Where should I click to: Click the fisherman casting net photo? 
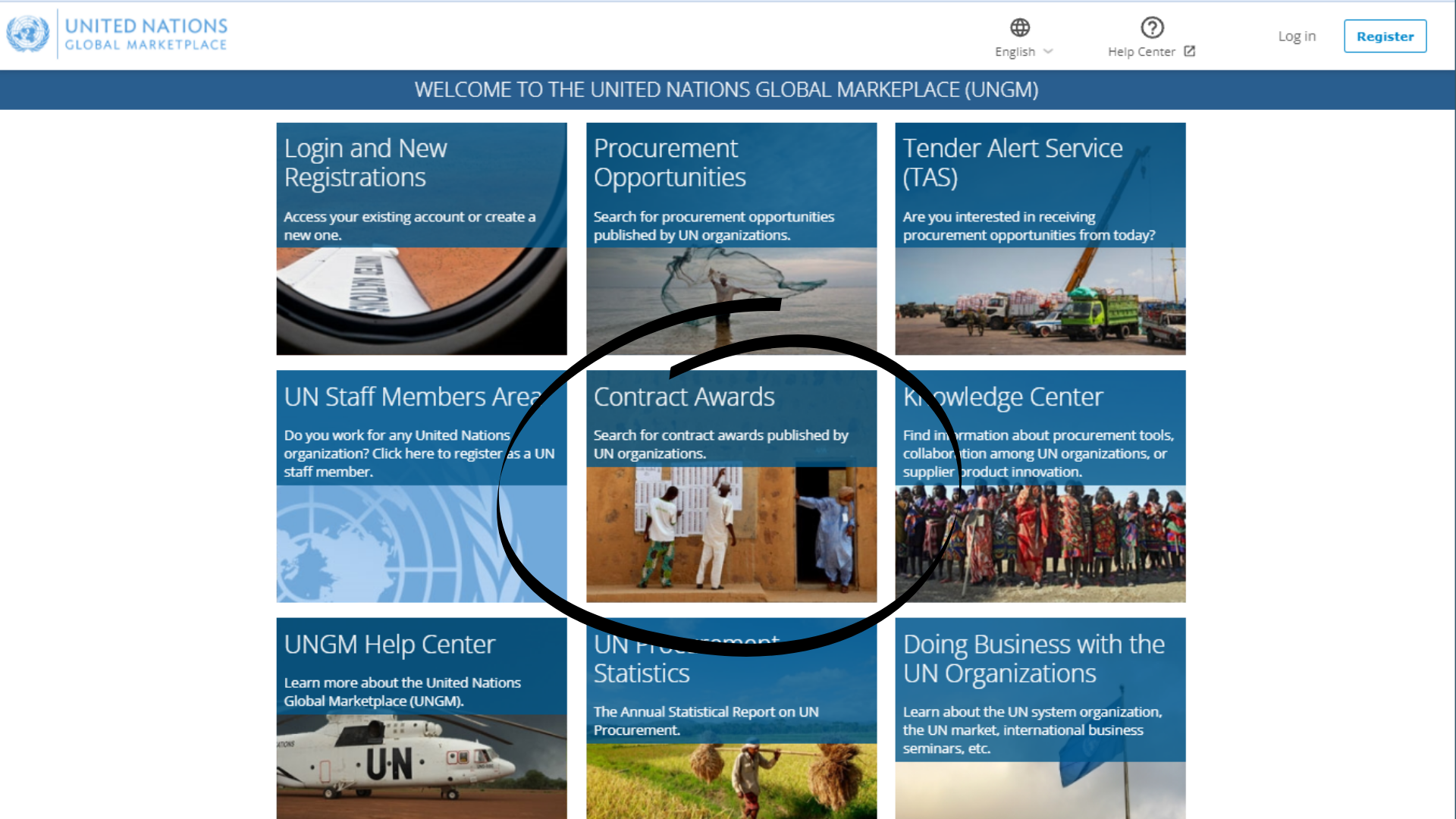pos(731,301)
